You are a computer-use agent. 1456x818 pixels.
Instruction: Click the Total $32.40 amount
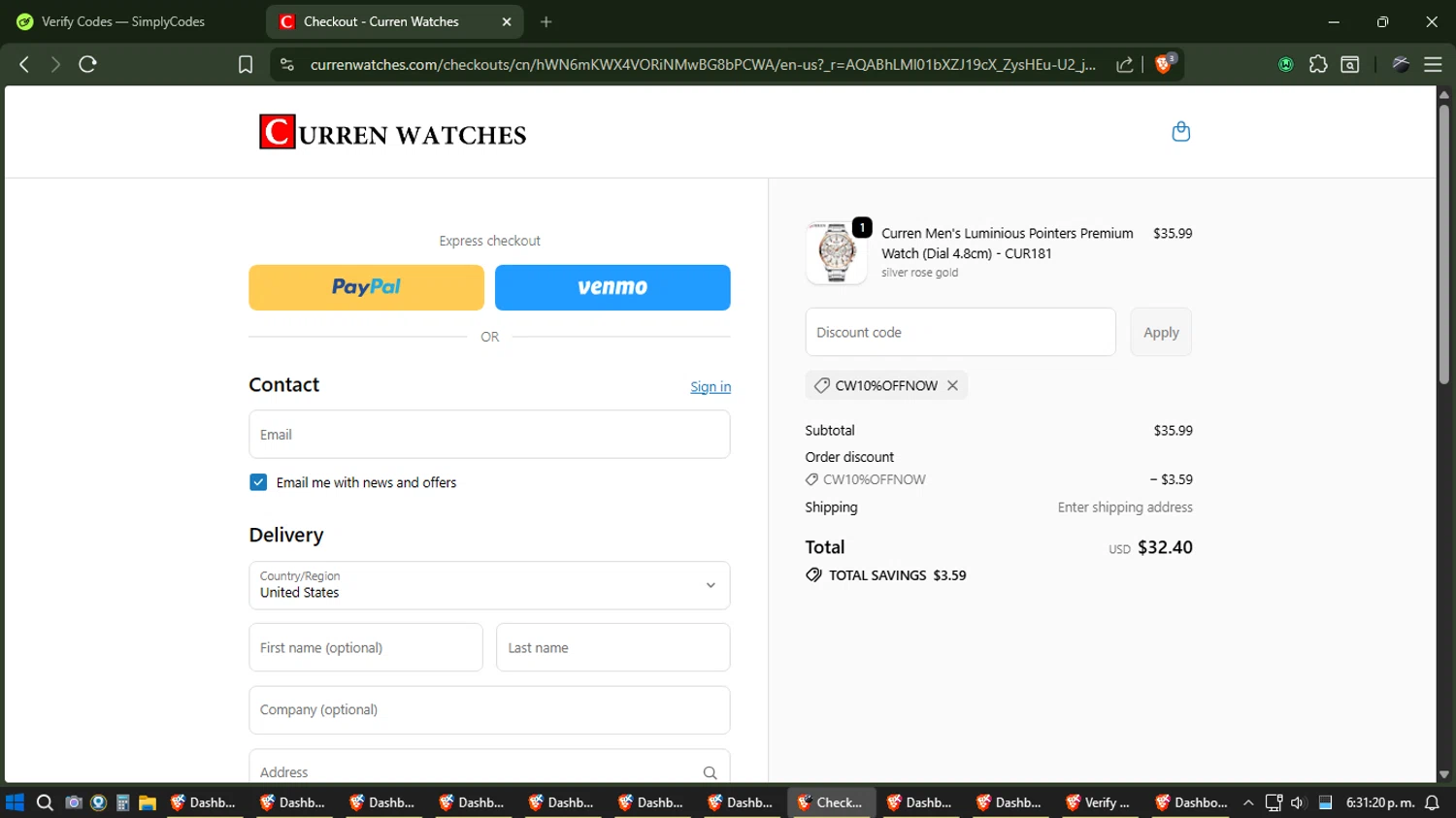click(x=1165, y=547)
